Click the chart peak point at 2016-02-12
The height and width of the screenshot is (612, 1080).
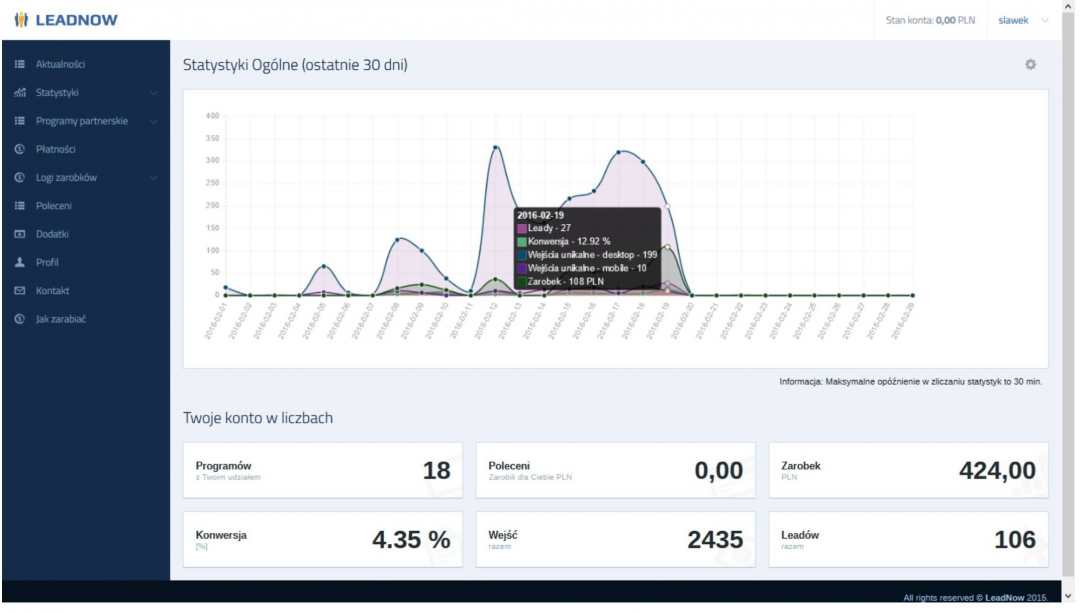pos(495,148)
